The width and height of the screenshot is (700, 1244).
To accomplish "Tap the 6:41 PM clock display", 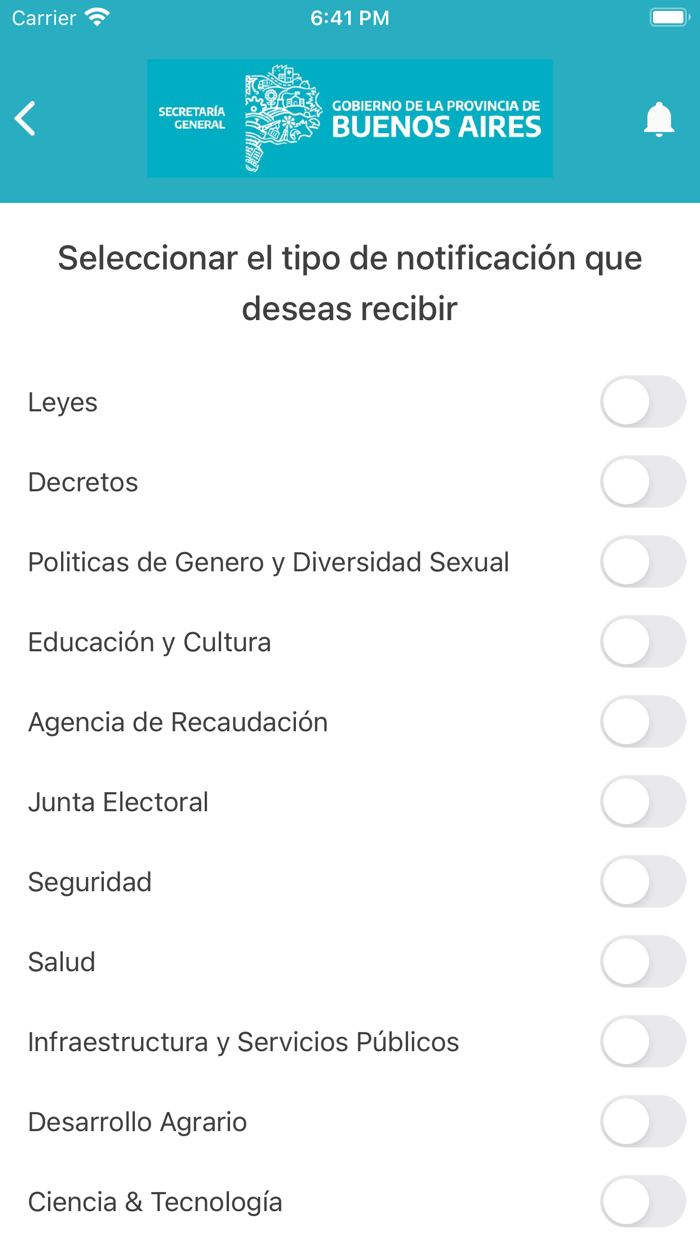I will pyautogui.click(x=349, y=16).
